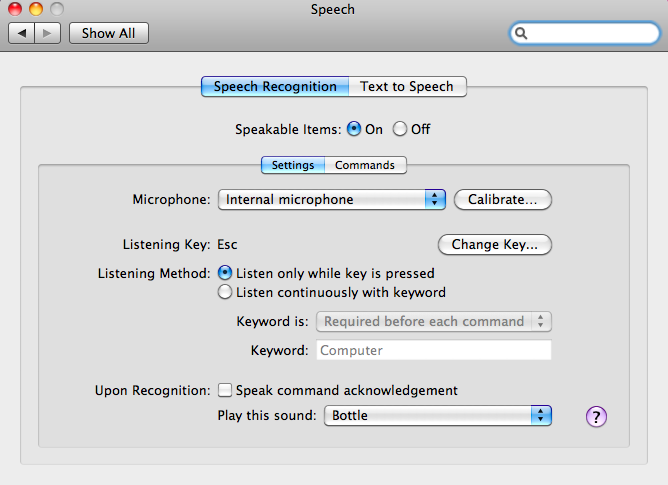Open the Commands tab
Viewport: 668px width, 485px height.
365,166
